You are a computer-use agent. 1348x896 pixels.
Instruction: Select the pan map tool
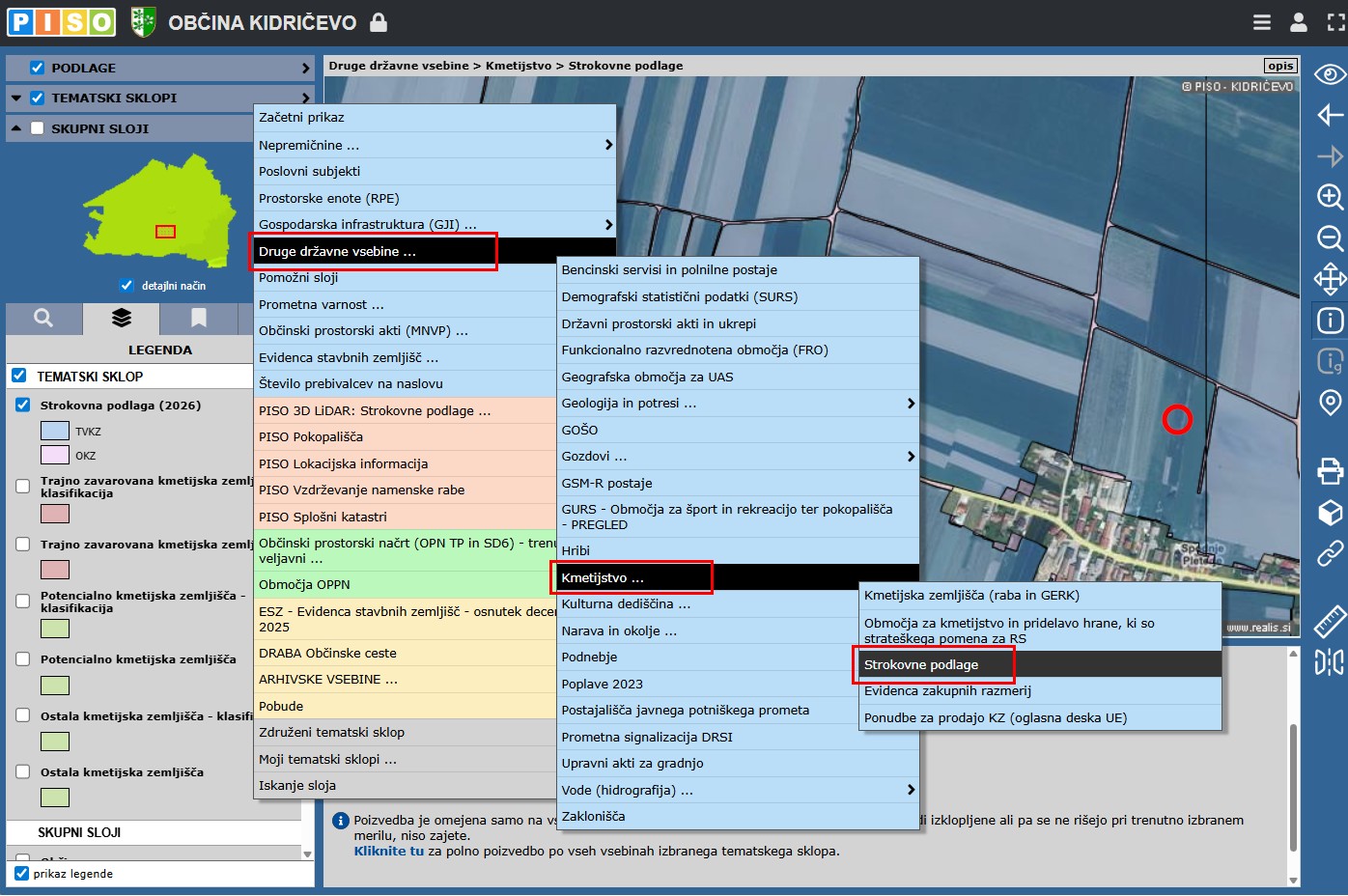[1330, 279]
